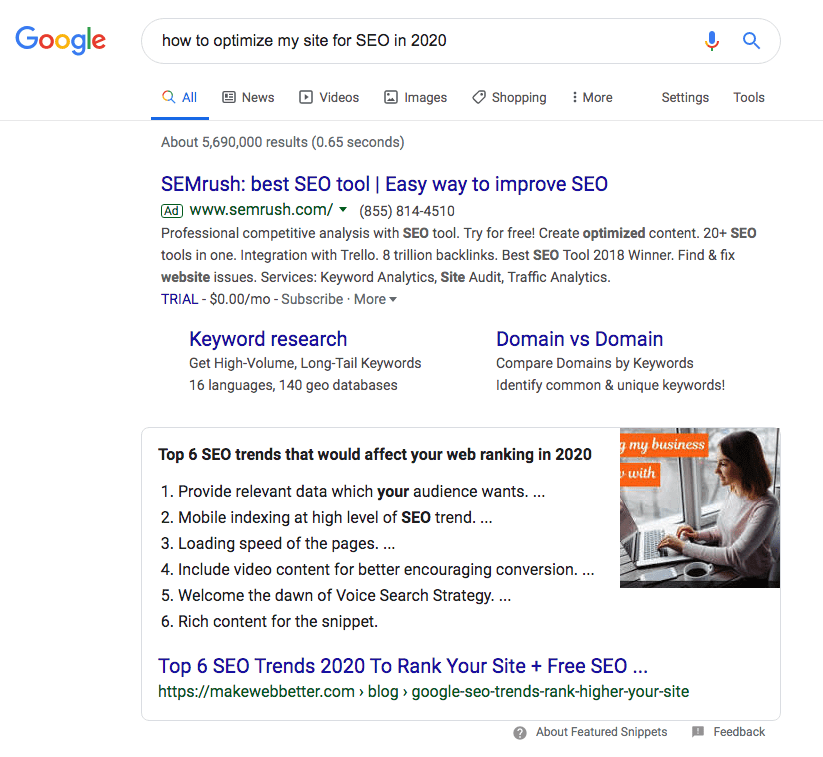Click the Feedback flag icon
The width and height of the screenshot is (823, 757).
(698, 732)
